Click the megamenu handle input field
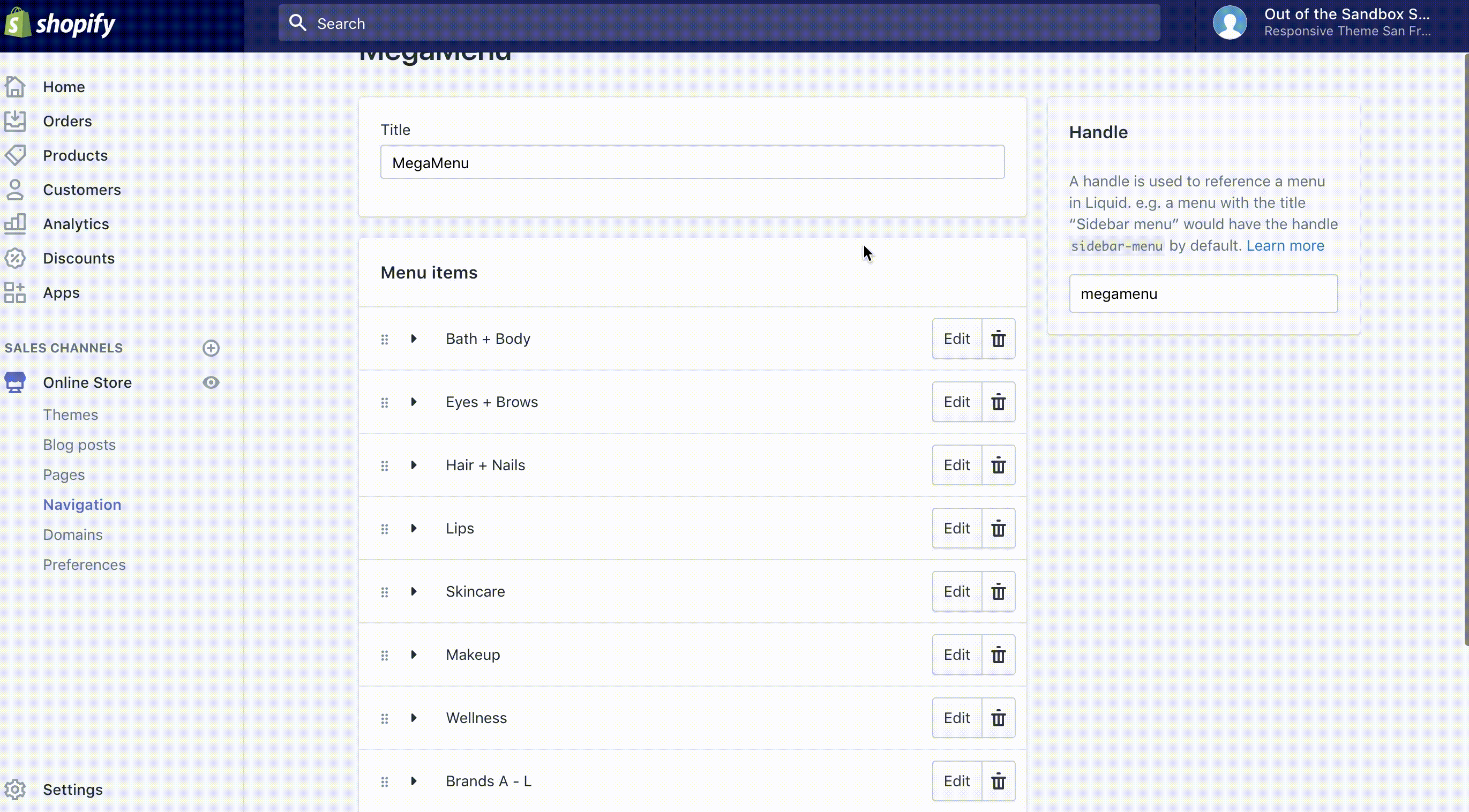The image size is (1469, 812). [1203, 294]
